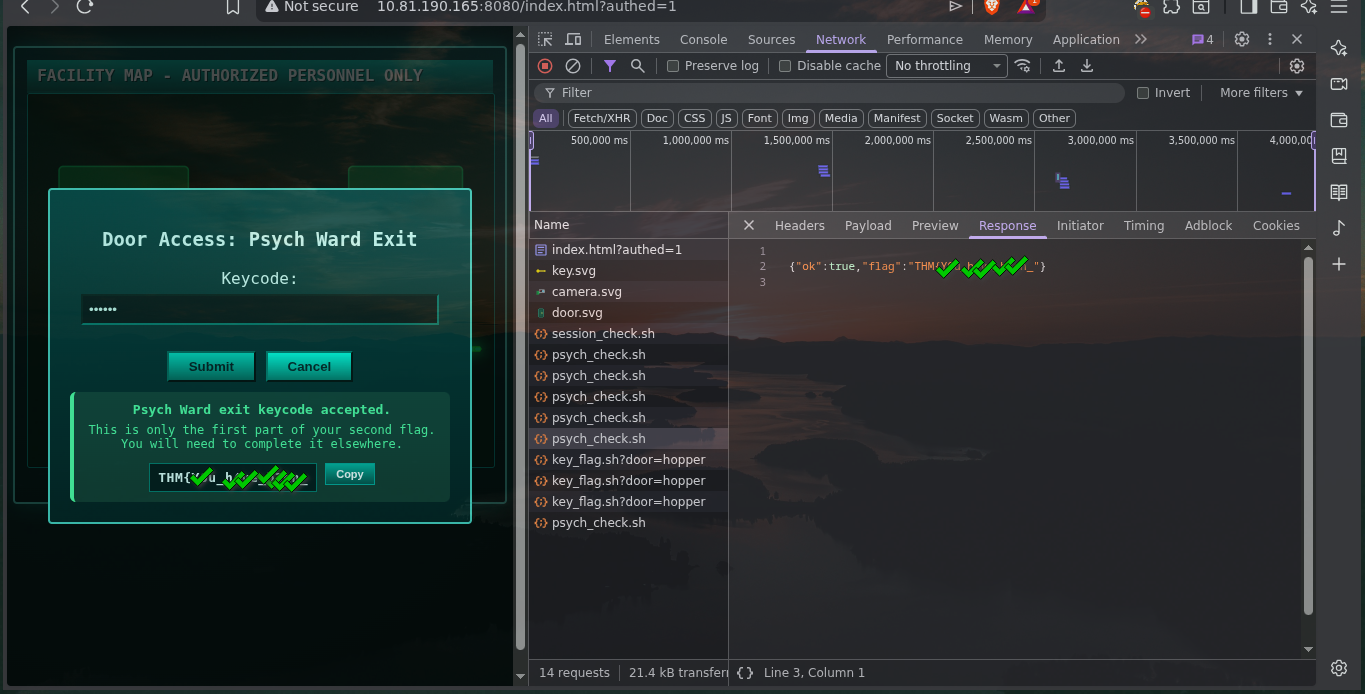Click the Keycode password input field
Screen dimensions: 1365x694
(260, 310)
